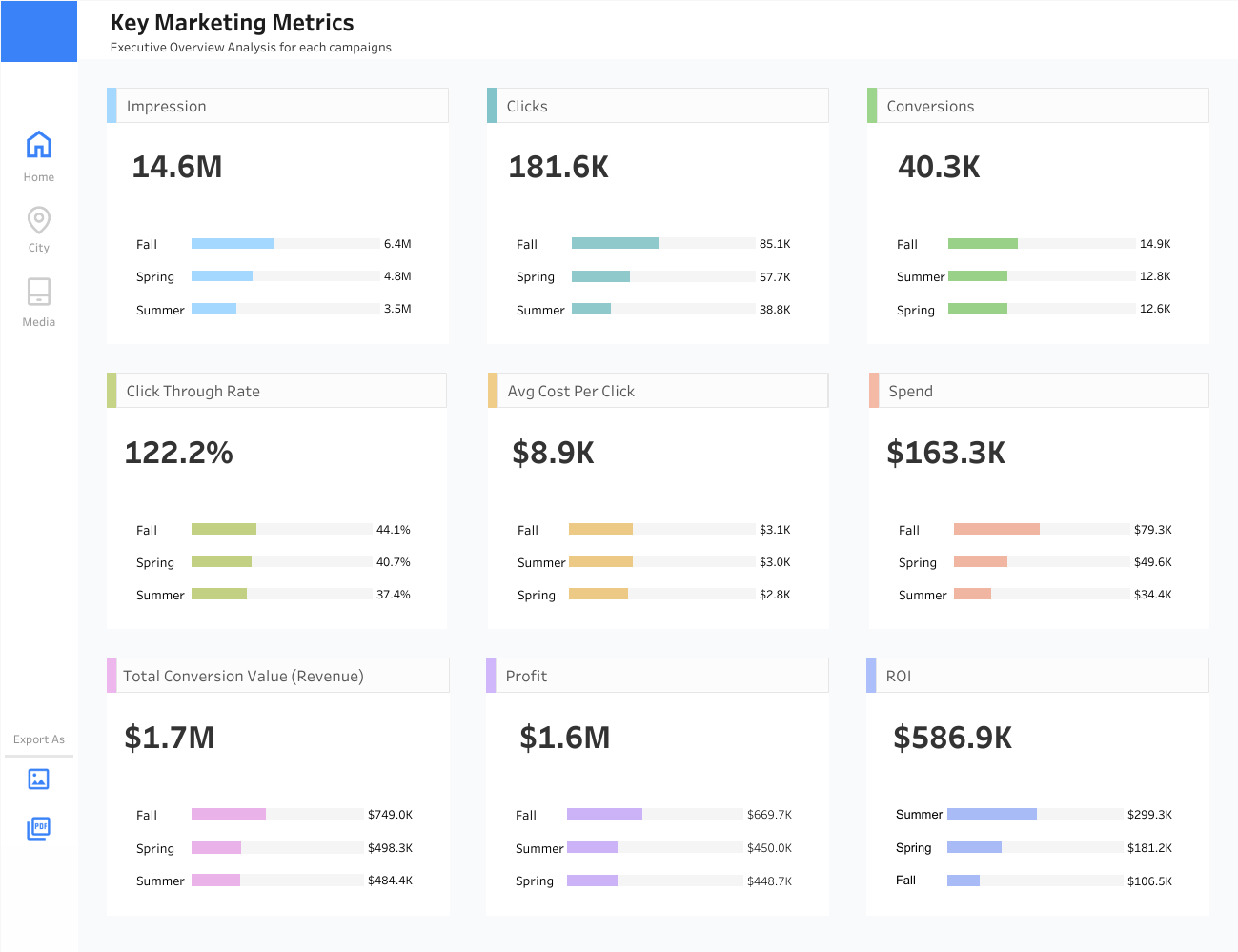Click the Conversions card header
The height and width of the screenshot is (952, 1238).
click(x=1038, y=106)
